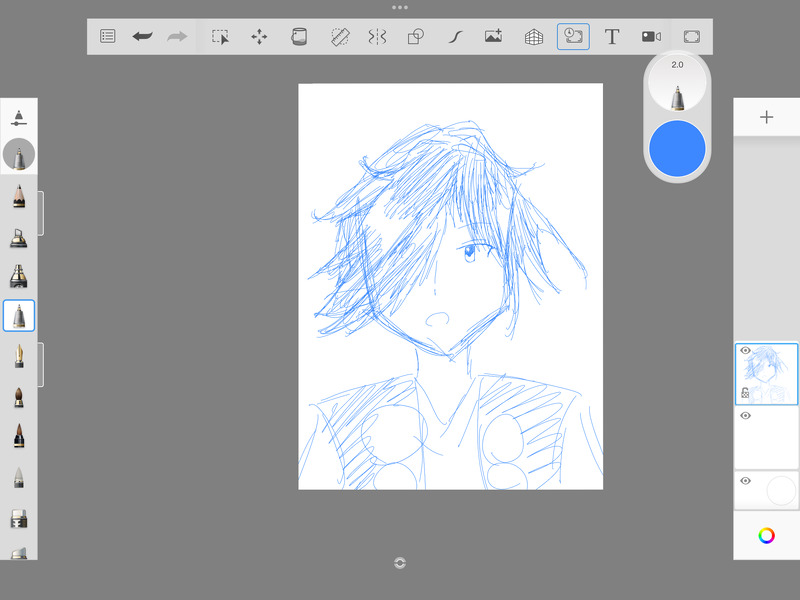
Task: Open the blue current color puck
Action: click(677, 148)
